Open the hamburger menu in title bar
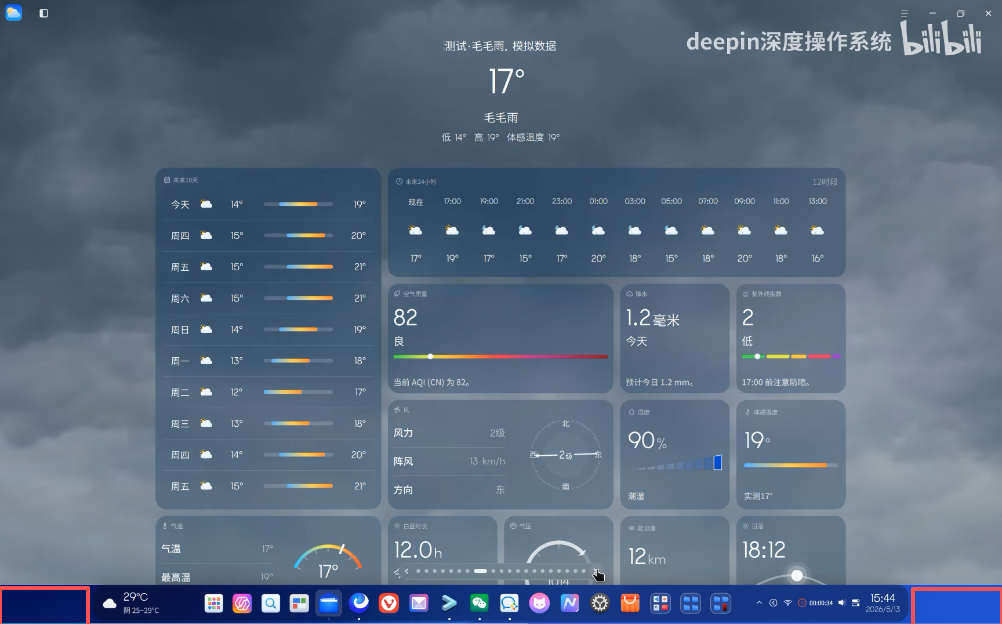The height and width of the screenshot is (624, 1002). click(x=904, y=13)
